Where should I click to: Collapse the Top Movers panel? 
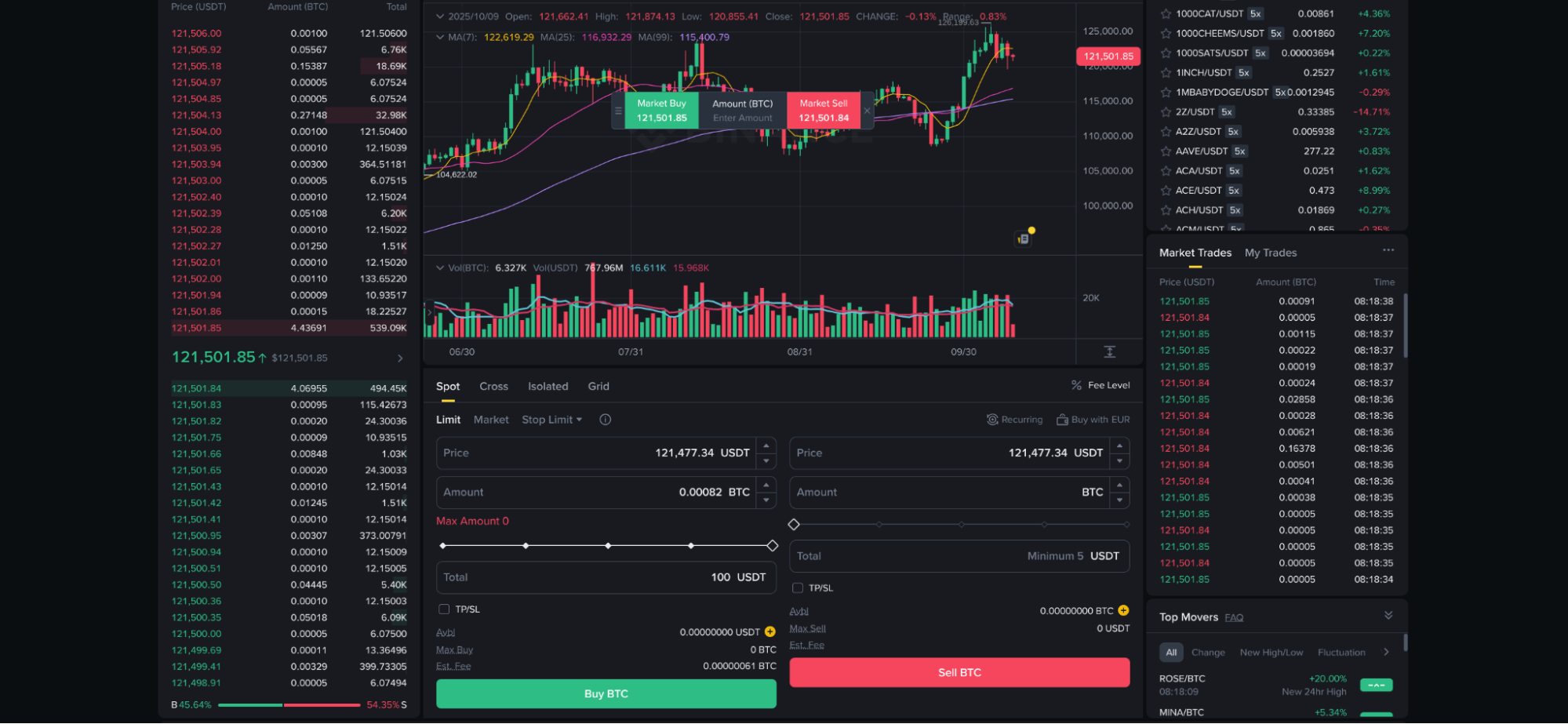coord(1388,616)
